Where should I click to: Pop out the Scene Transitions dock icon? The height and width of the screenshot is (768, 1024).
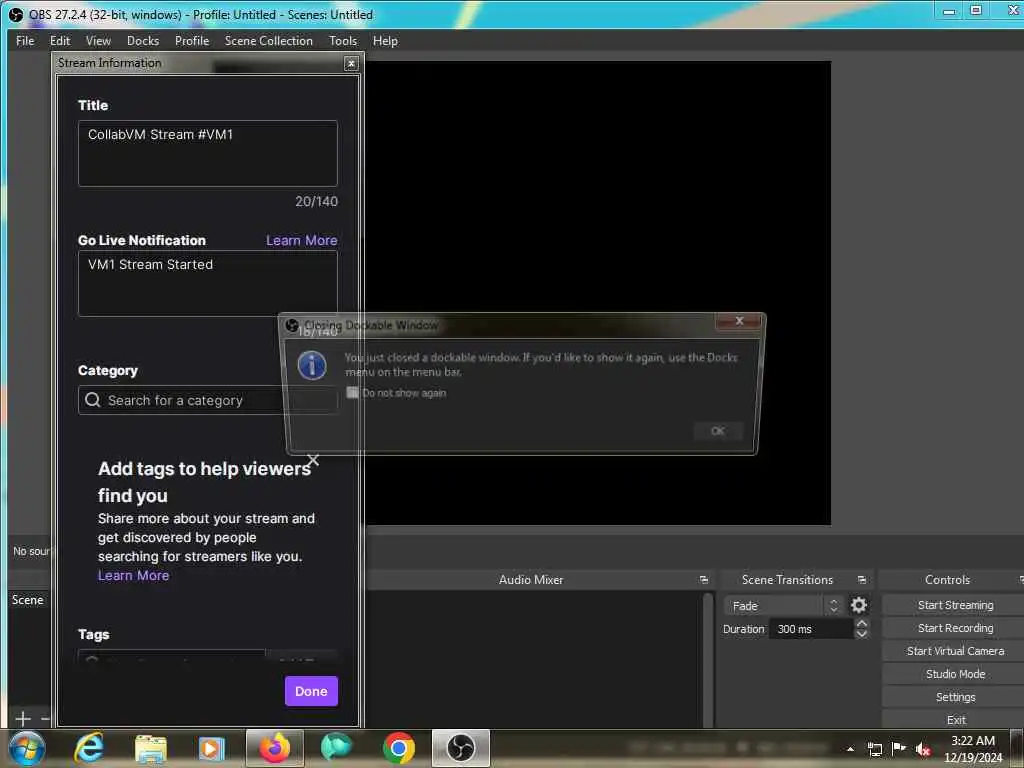click(x=861, y=580)
